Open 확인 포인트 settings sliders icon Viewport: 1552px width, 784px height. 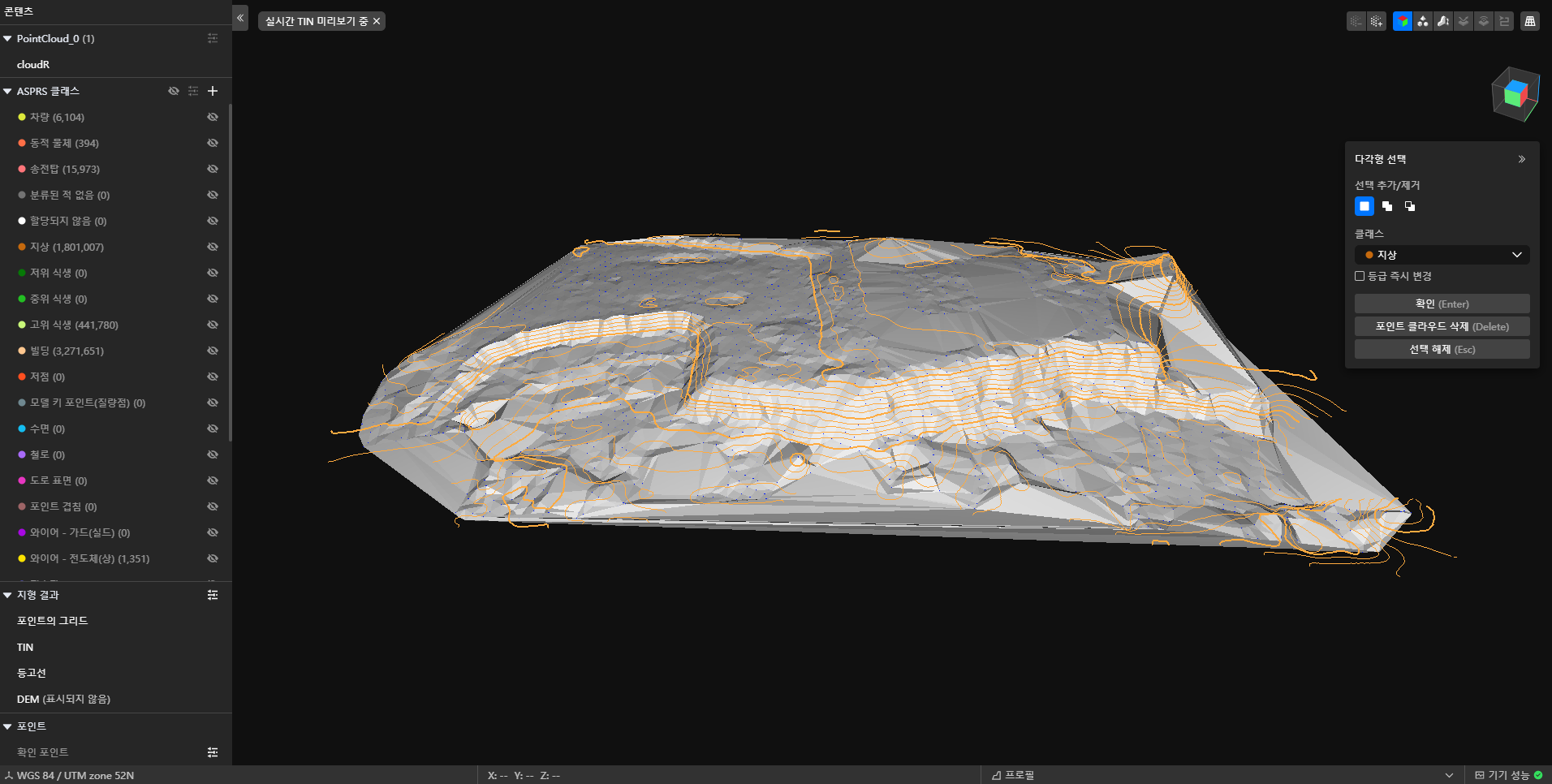pyautogui.click(x=213, y=752)
